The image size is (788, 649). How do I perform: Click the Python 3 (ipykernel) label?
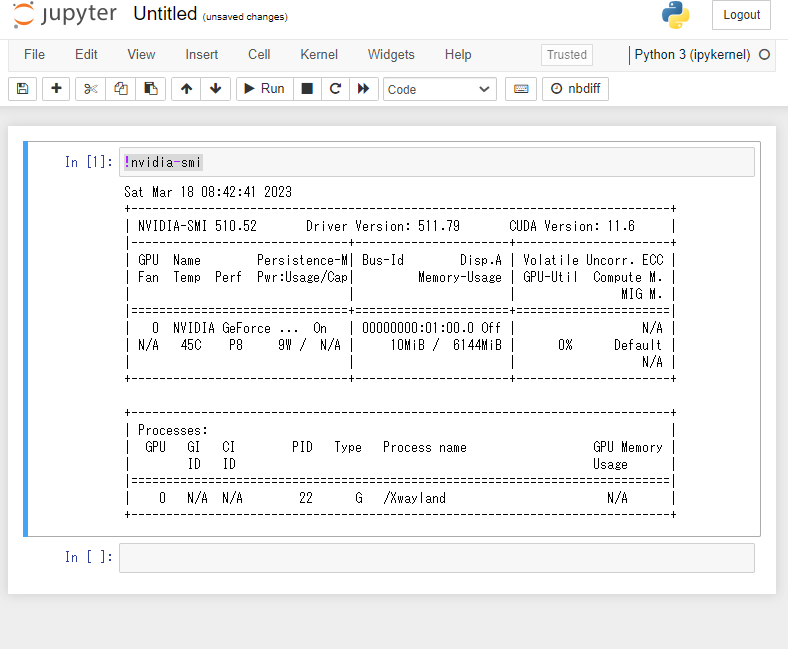coord(692,54)
